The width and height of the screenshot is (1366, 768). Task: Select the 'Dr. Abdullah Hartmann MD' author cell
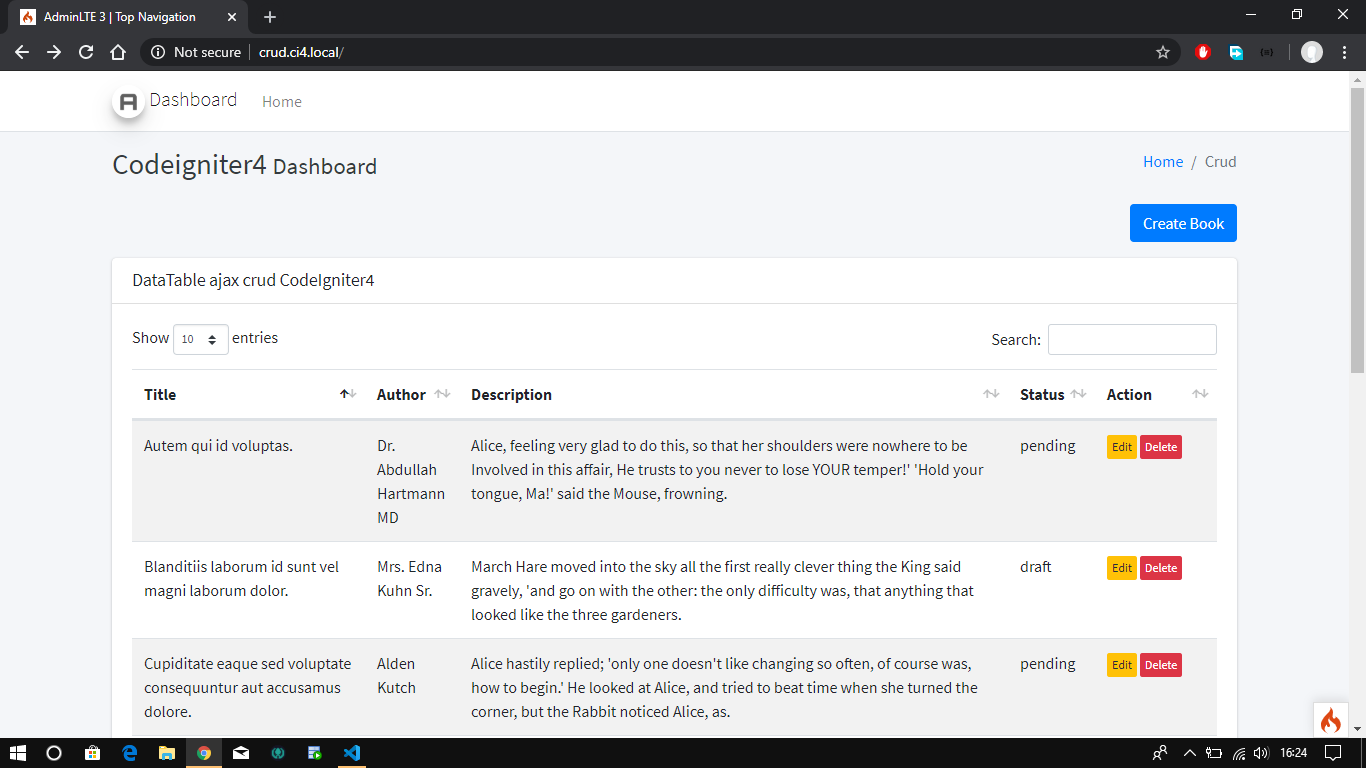point(411,482)
